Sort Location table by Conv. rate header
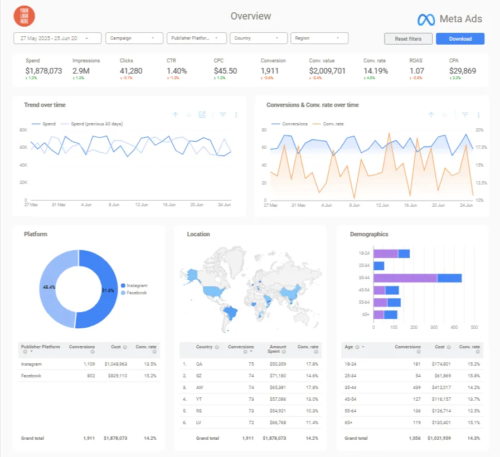This screenshot has width=500, height=457. (x=308, y=347)
